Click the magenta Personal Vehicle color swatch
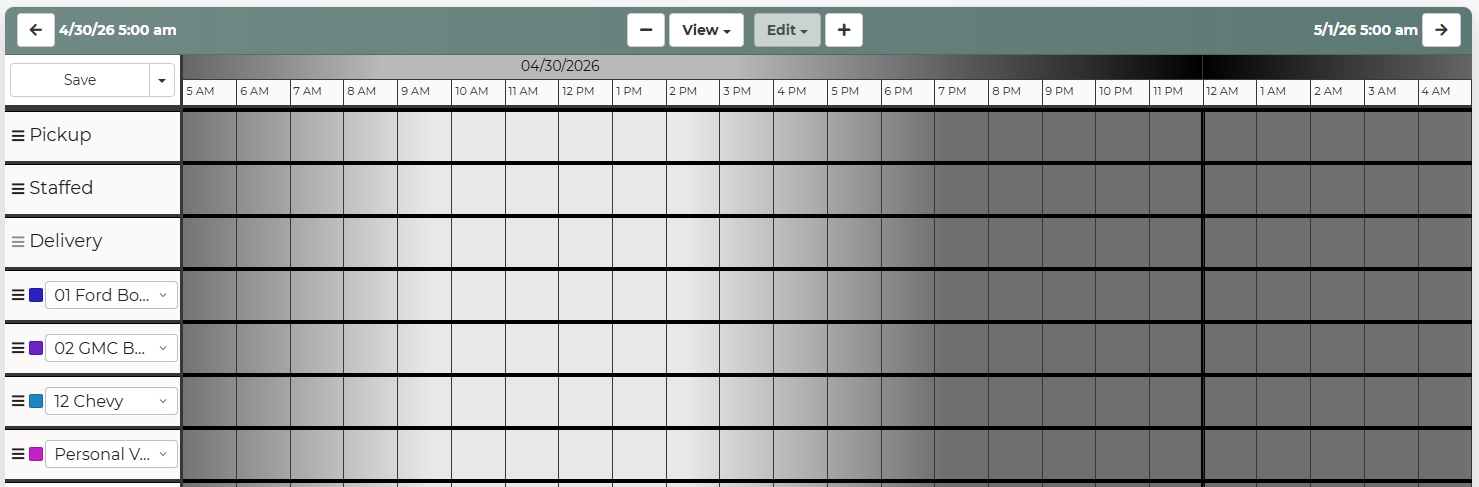Viewport: 1479px width, 487px height. click(36, 454)
